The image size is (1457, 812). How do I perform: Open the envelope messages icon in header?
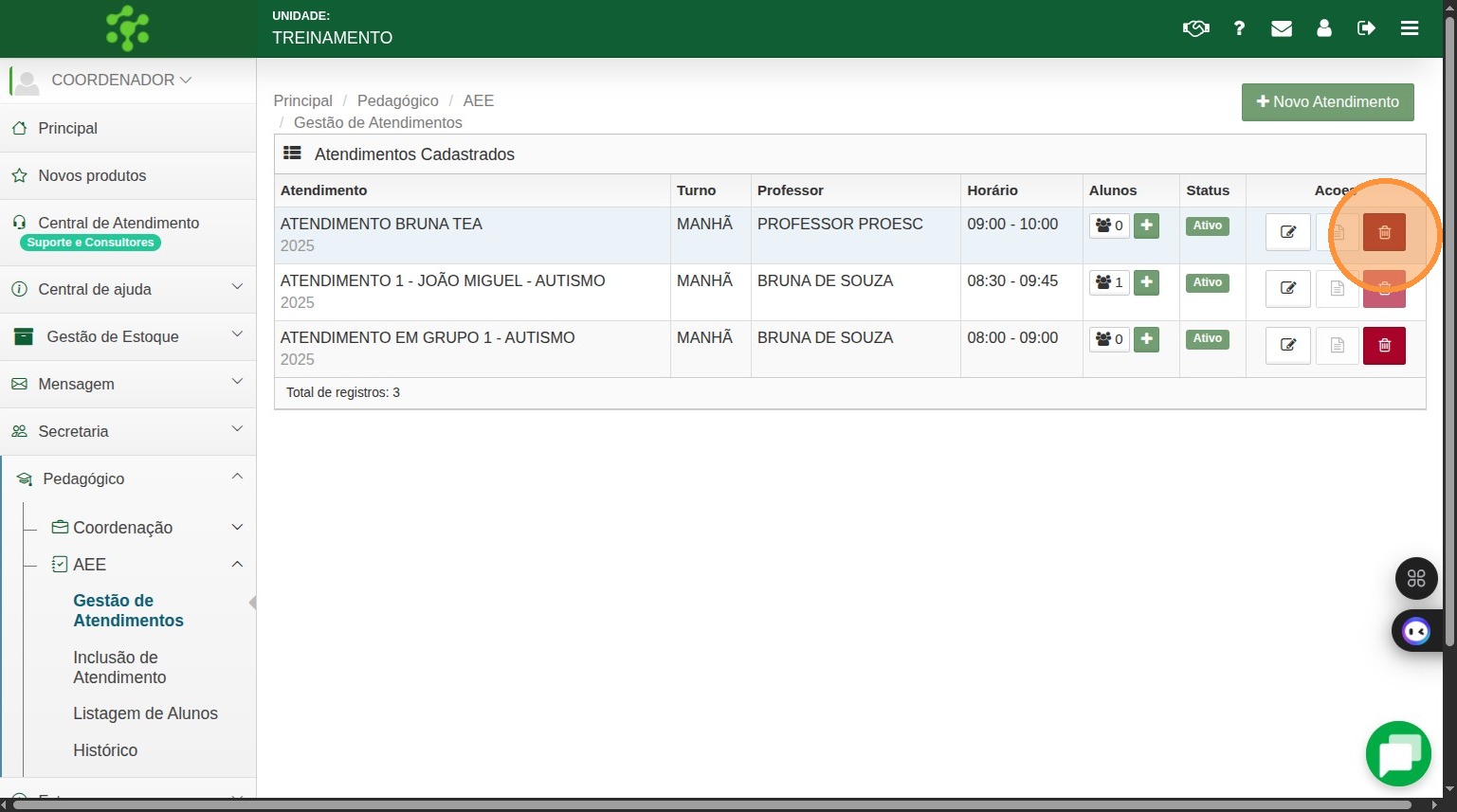(1282, 28)
